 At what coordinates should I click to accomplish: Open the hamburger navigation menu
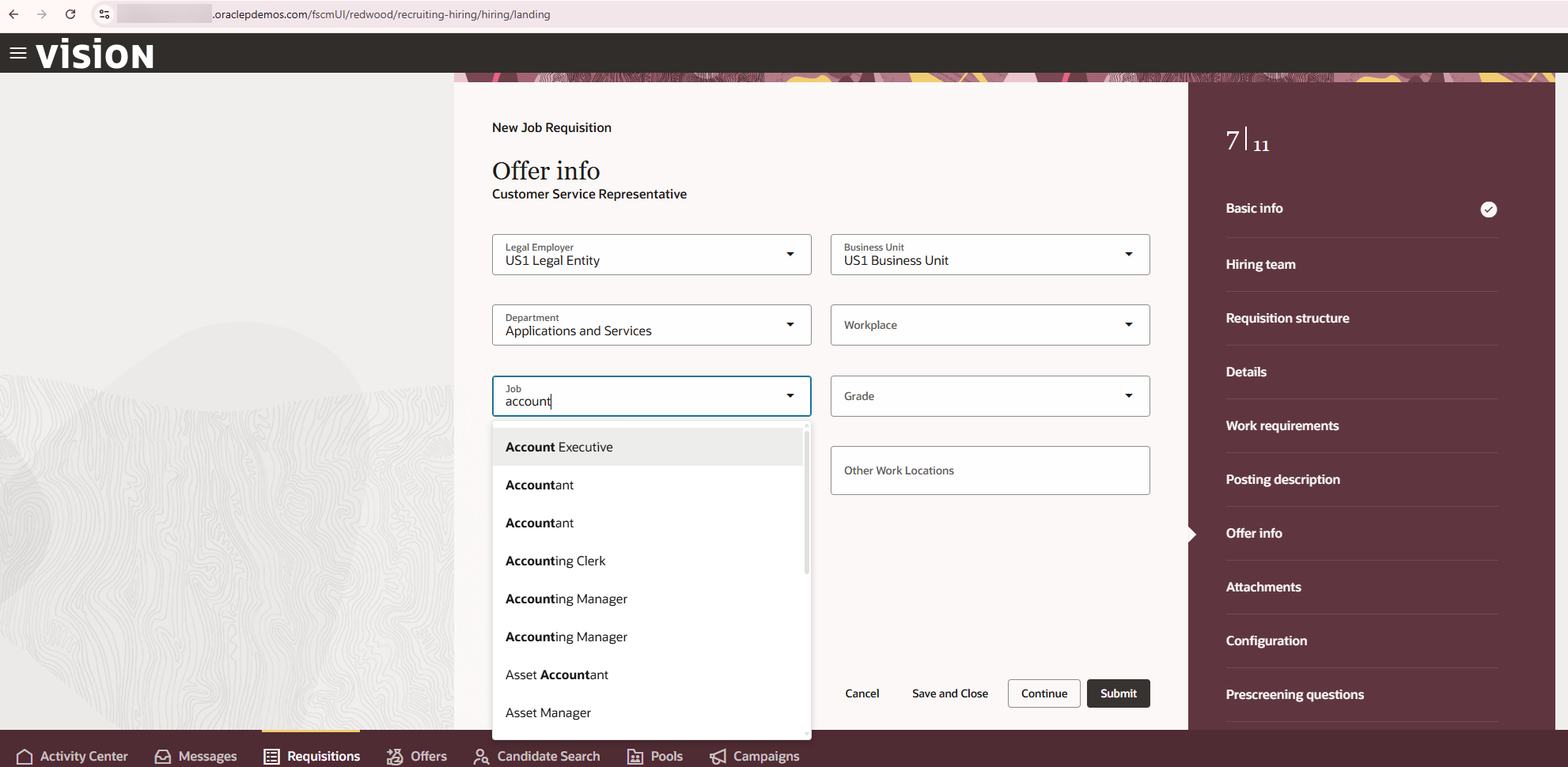17,53
